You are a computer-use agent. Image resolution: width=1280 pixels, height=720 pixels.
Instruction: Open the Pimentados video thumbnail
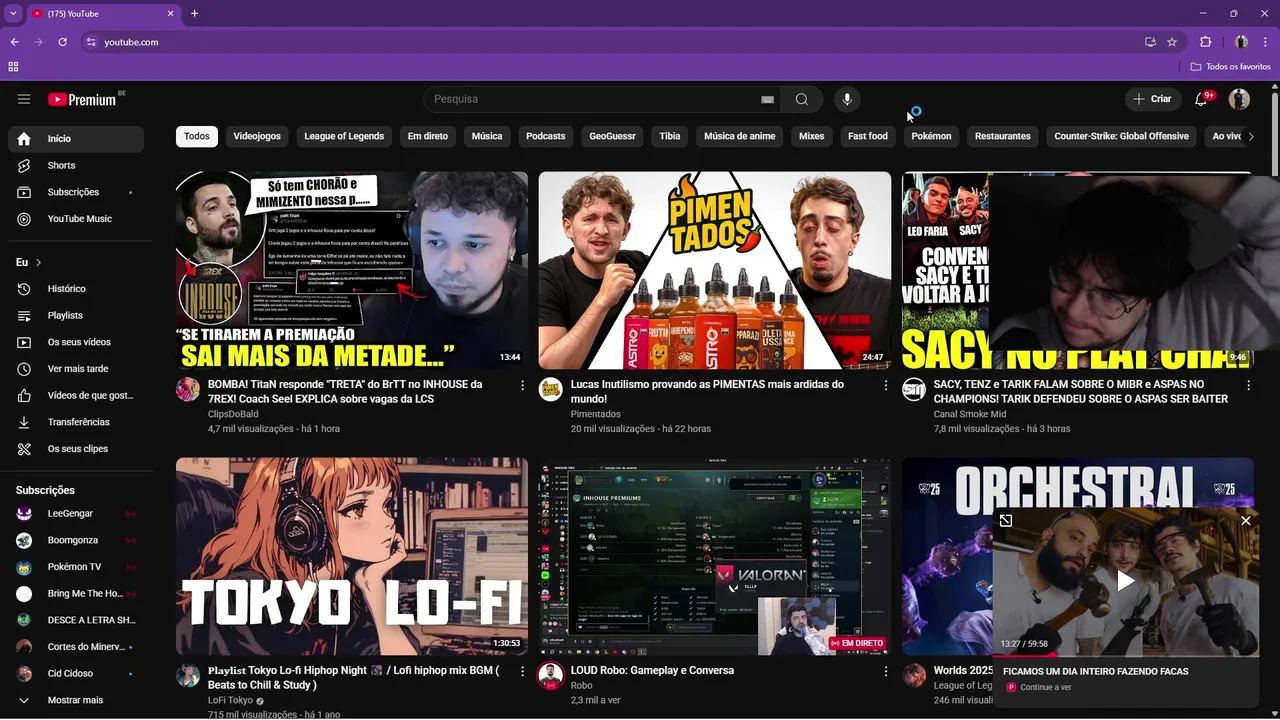tap(715, 270)
